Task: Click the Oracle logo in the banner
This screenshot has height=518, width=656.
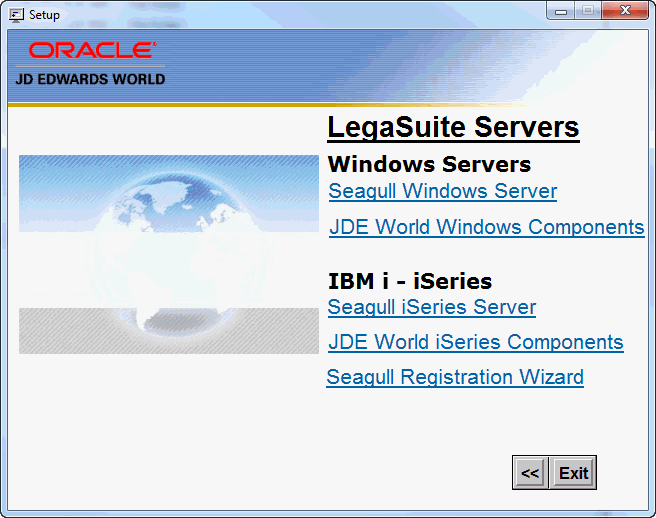Action: point(92,50)
